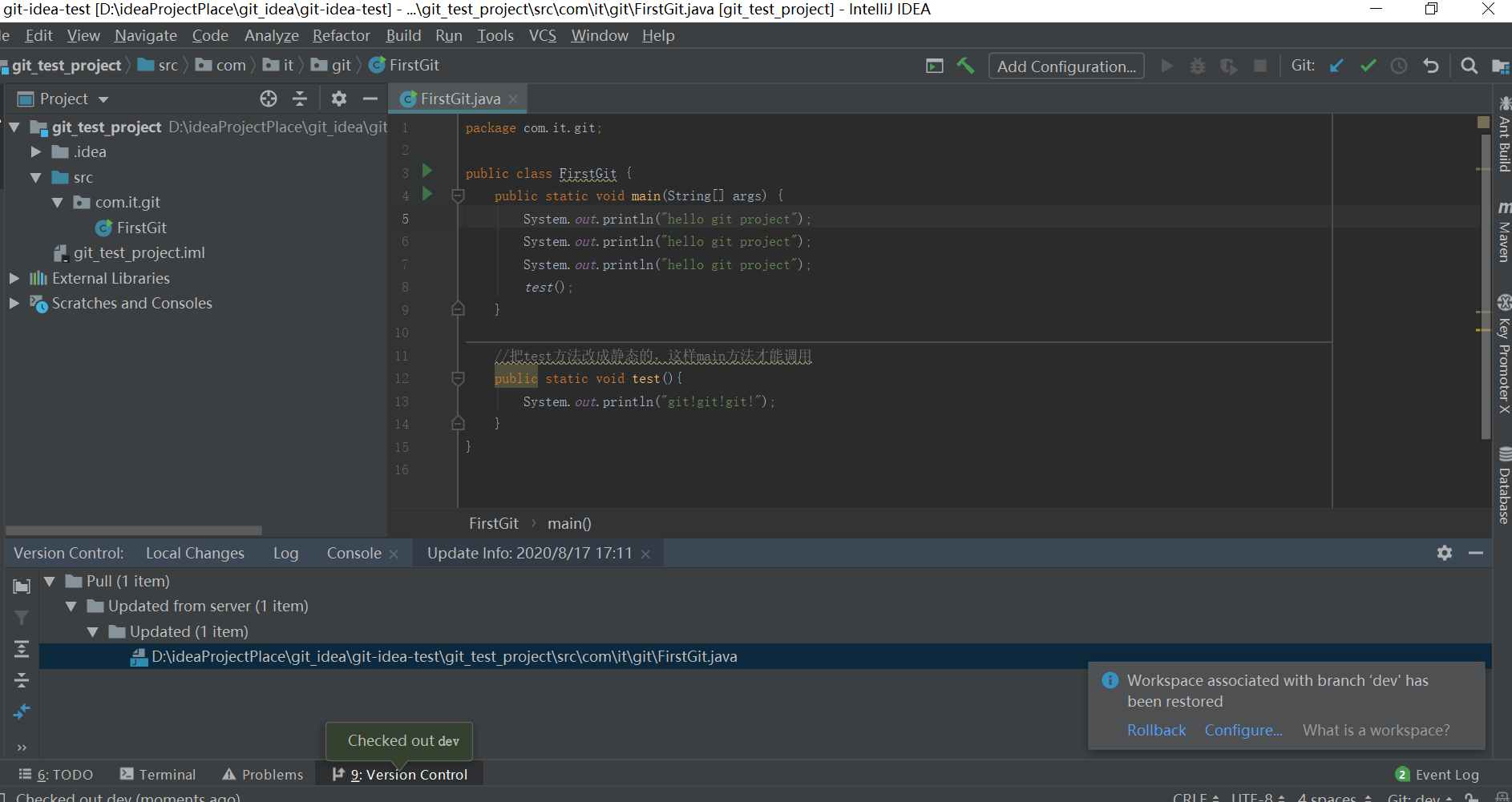The height and width of the screenshot is (802, 1512).
Task: Click Add Configuration button
Action: [1066, 66]
